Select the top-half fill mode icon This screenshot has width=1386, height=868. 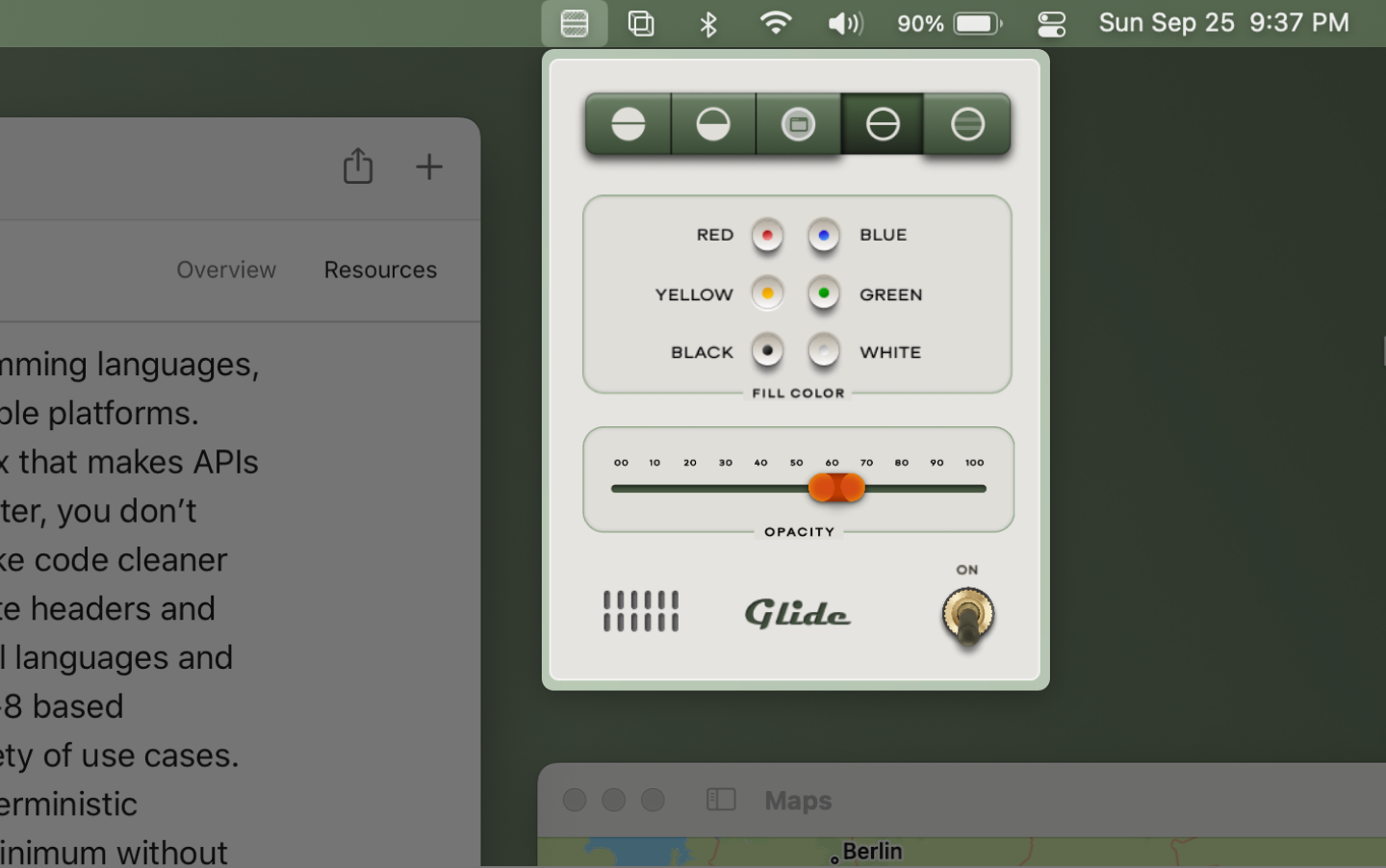(629, 124)
